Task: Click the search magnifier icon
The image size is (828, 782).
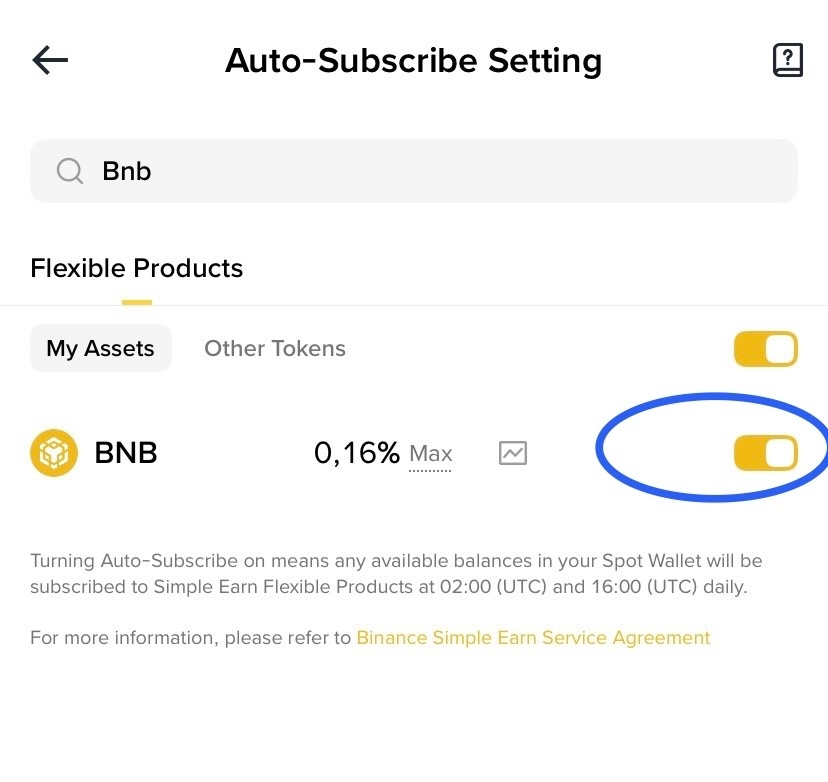Action: point(69,171)
